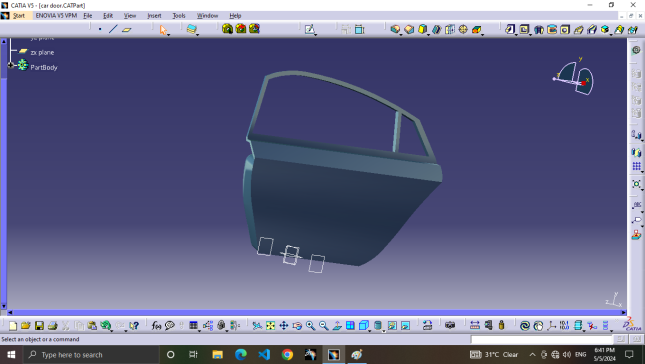Open File Explorer from taskbar
The image size is (645, 364).
coord(217,355)
